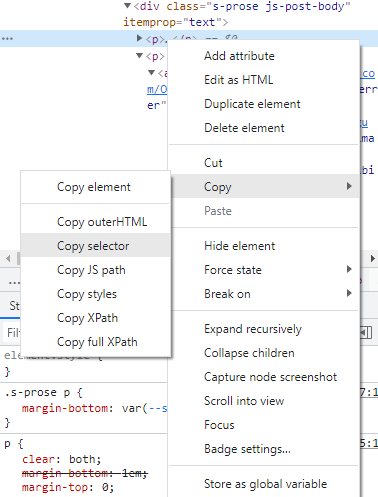Collapse the expanded second p node
This screenshot has height=497, width=378.
[139, 56]
